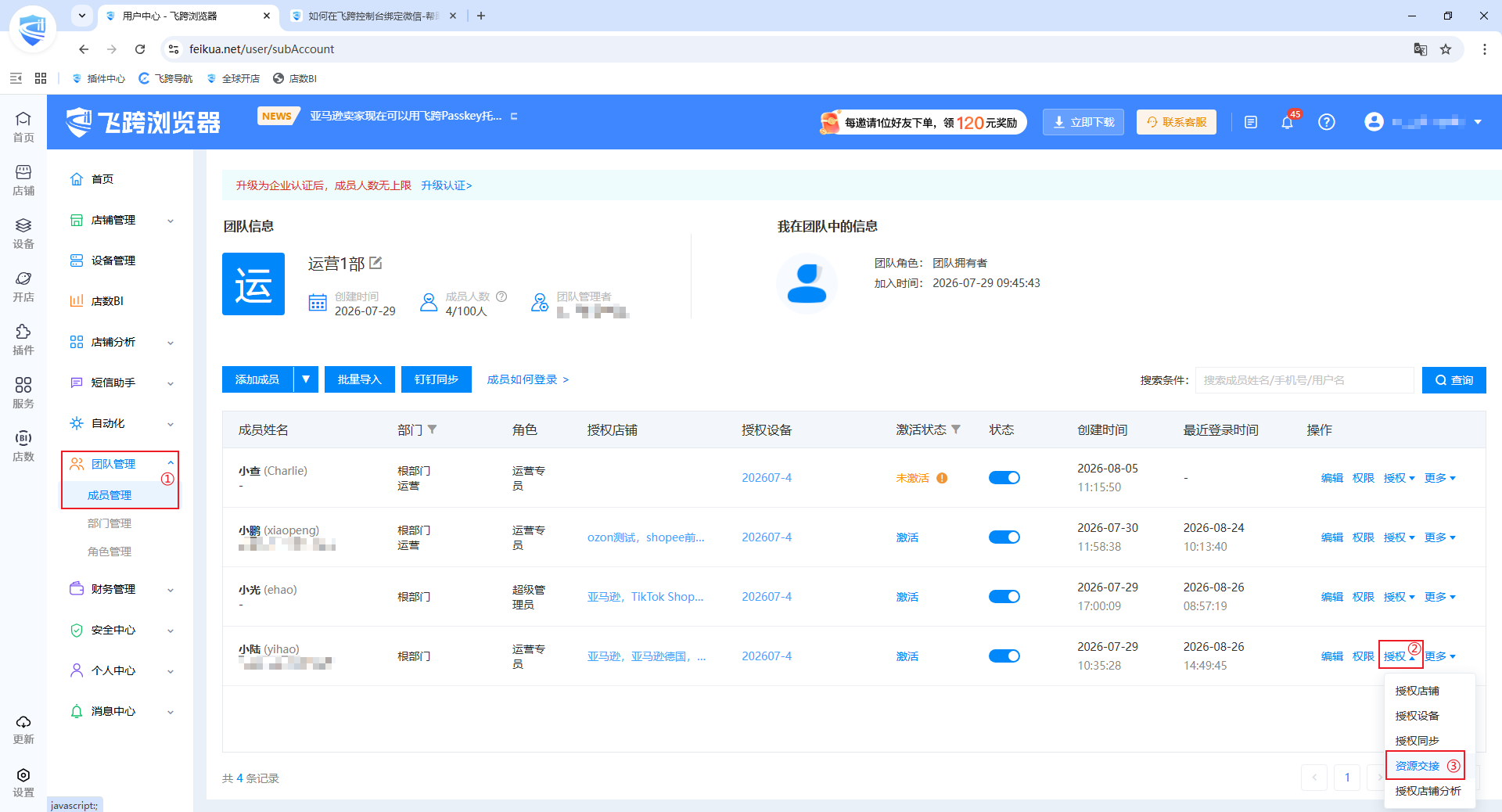
Task: Open the 更多 dropdown in 小查 (Charlie) row
Action: coord(1439,478)
